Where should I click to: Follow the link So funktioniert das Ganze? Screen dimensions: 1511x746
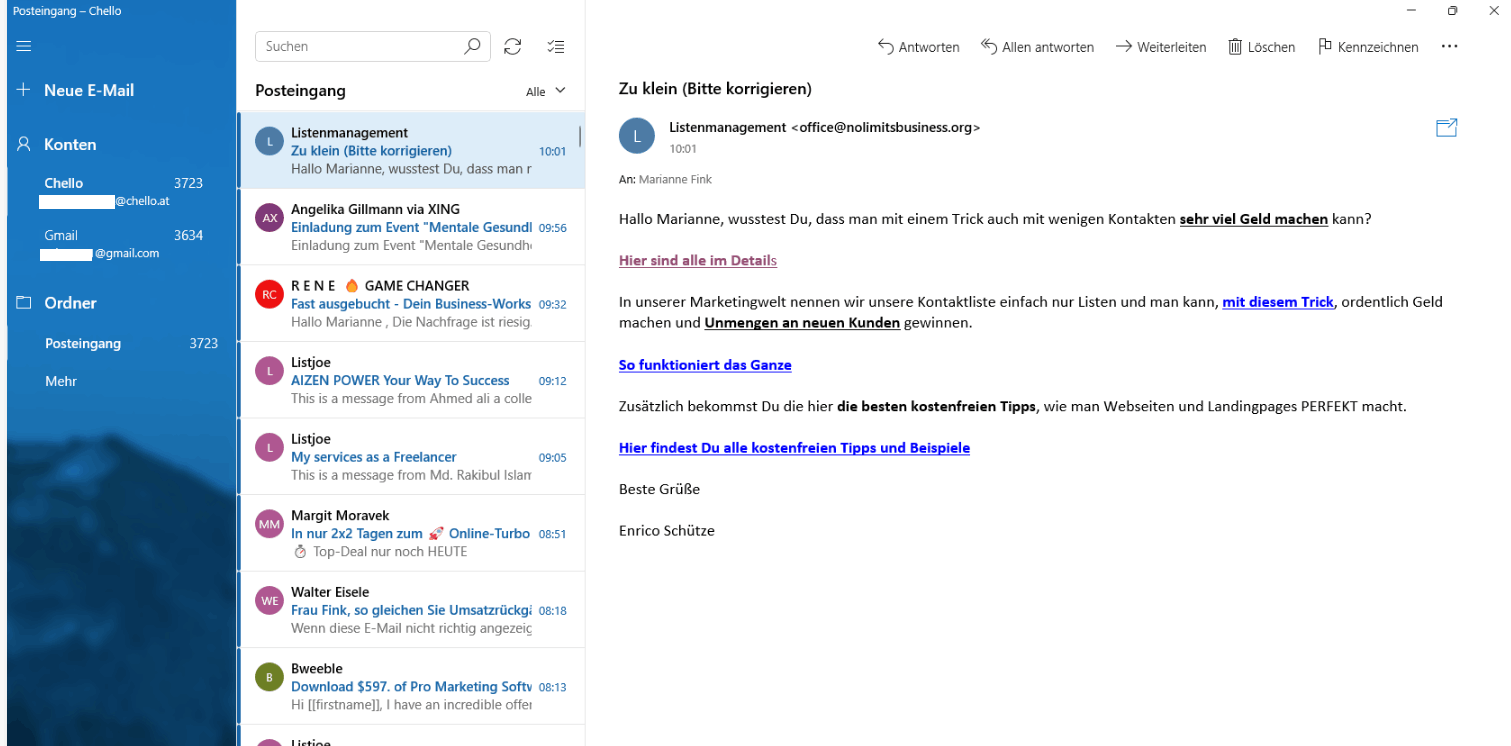[705, 365]
